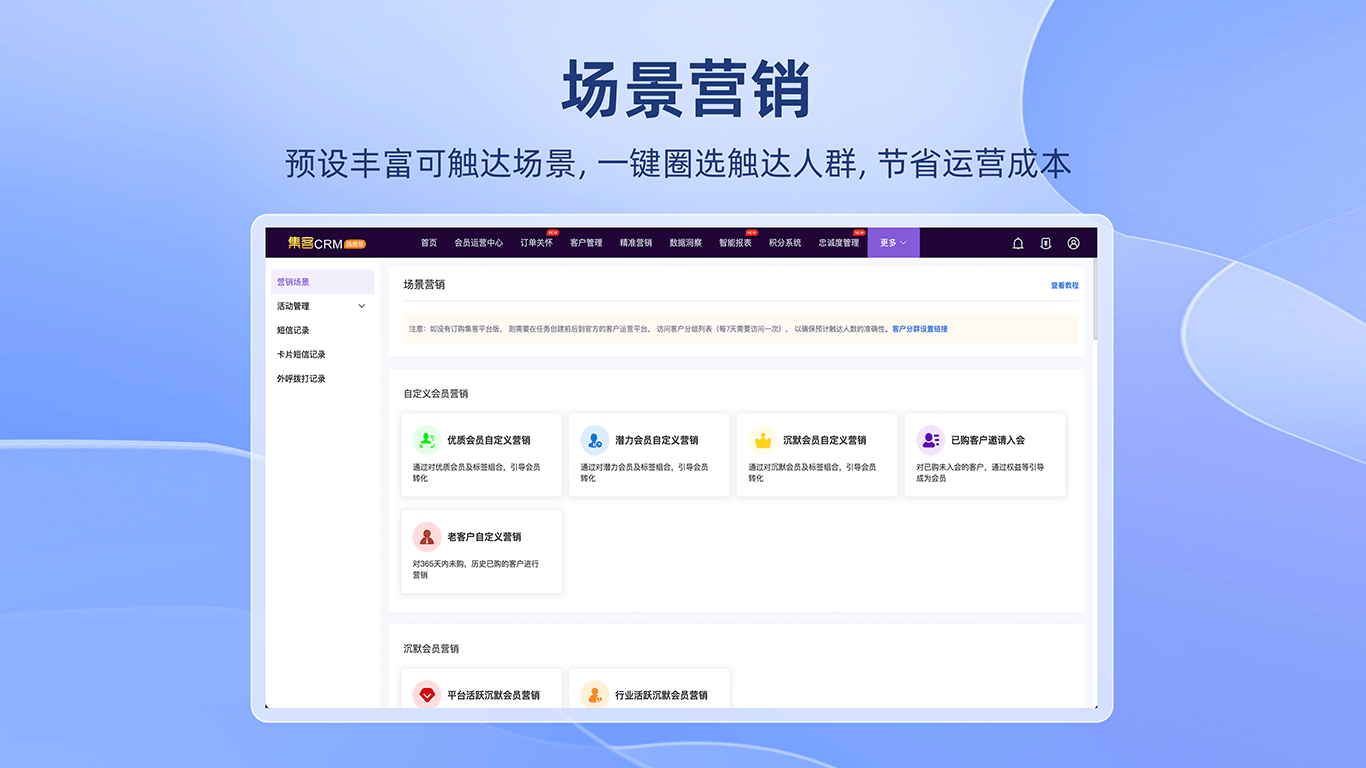
Task: Open the 潜力会员自定义营销 card title
Action: click(657, 440)
